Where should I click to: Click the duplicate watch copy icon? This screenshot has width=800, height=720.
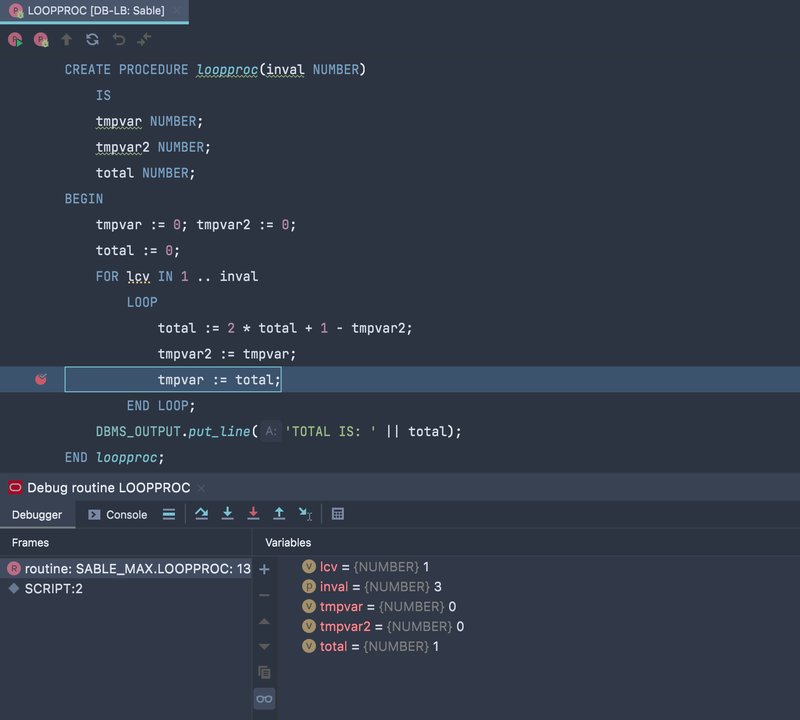[x=264, y=673]
